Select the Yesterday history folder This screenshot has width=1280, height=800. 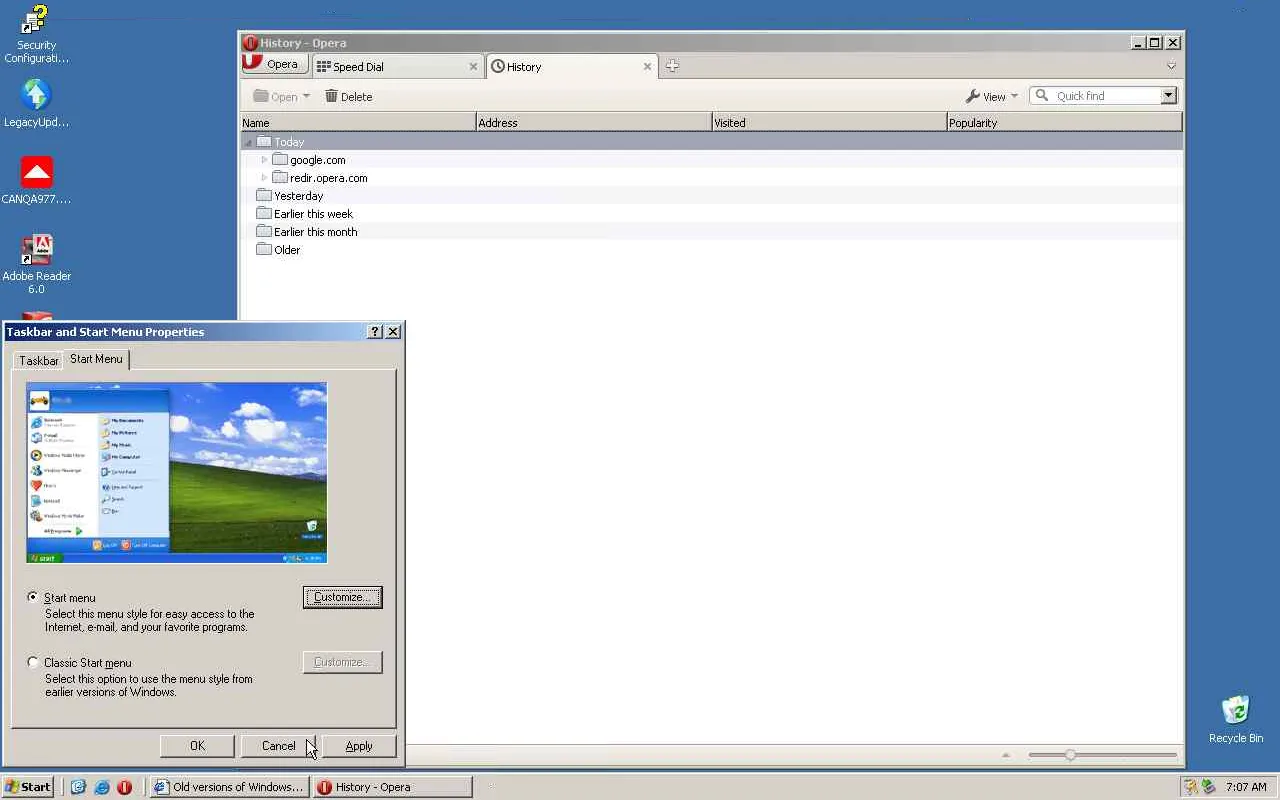pyautogui.click(x=298, y=196)
